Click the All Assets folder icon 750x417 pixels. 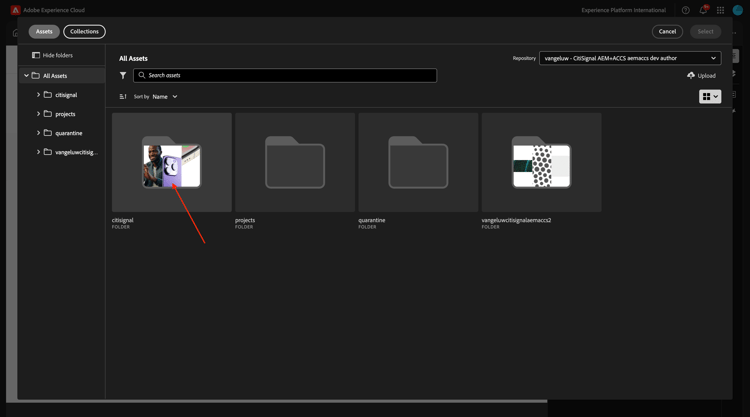pyautogui.click(x=35, y=76)
